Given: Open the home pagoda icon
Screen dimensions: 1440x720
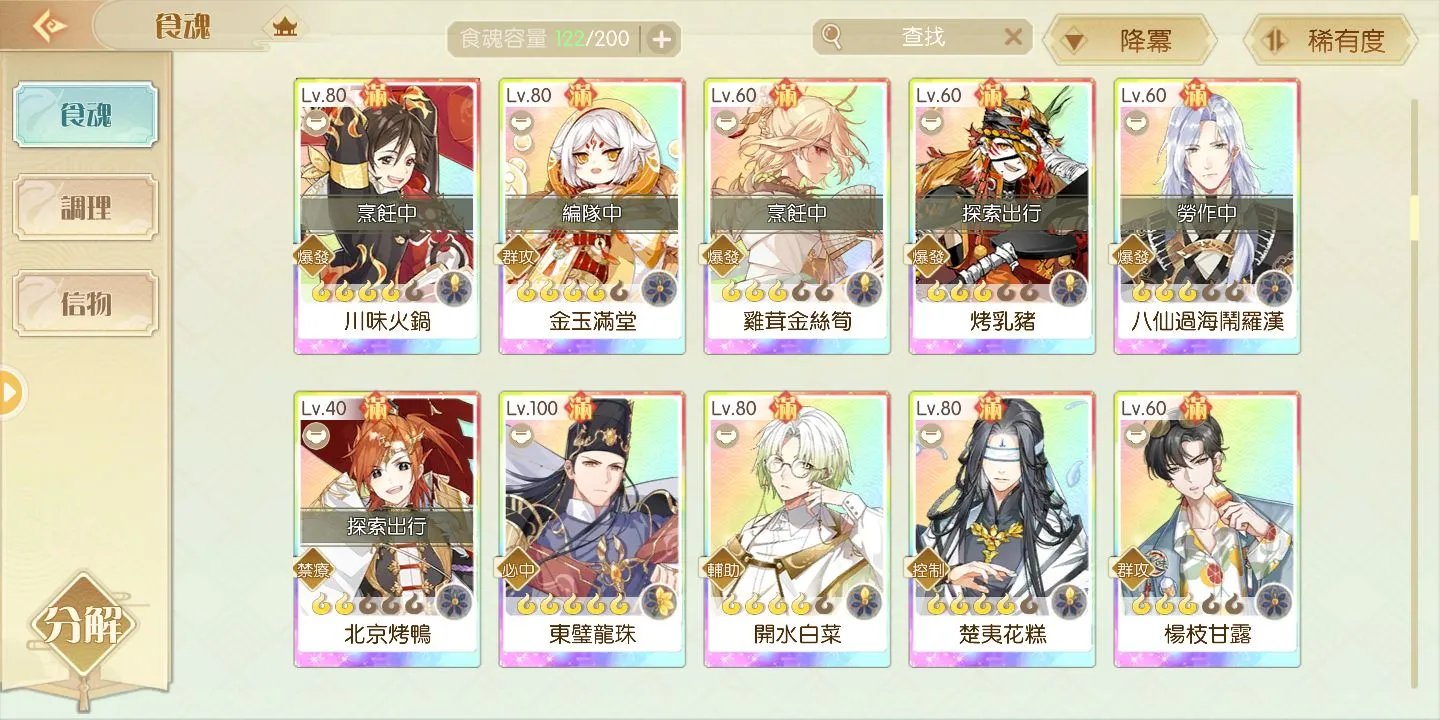Looking at the screenshot, I should click(285, 28).
